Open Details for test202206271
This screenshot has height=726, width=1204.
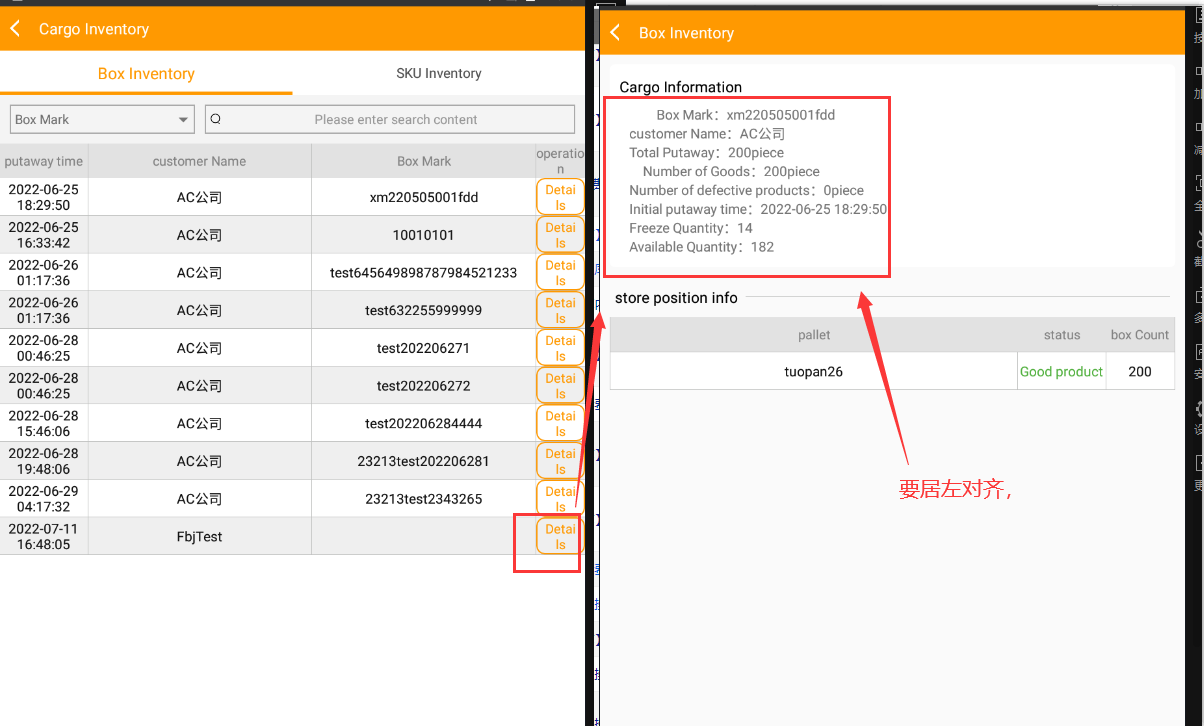[560, 348]
